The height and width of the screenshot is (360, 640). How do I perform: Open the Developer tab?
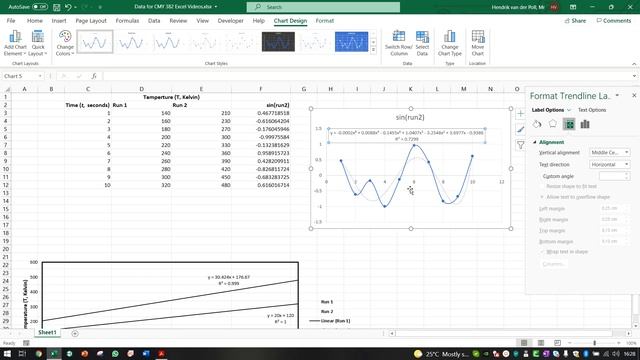click(231, 20)
